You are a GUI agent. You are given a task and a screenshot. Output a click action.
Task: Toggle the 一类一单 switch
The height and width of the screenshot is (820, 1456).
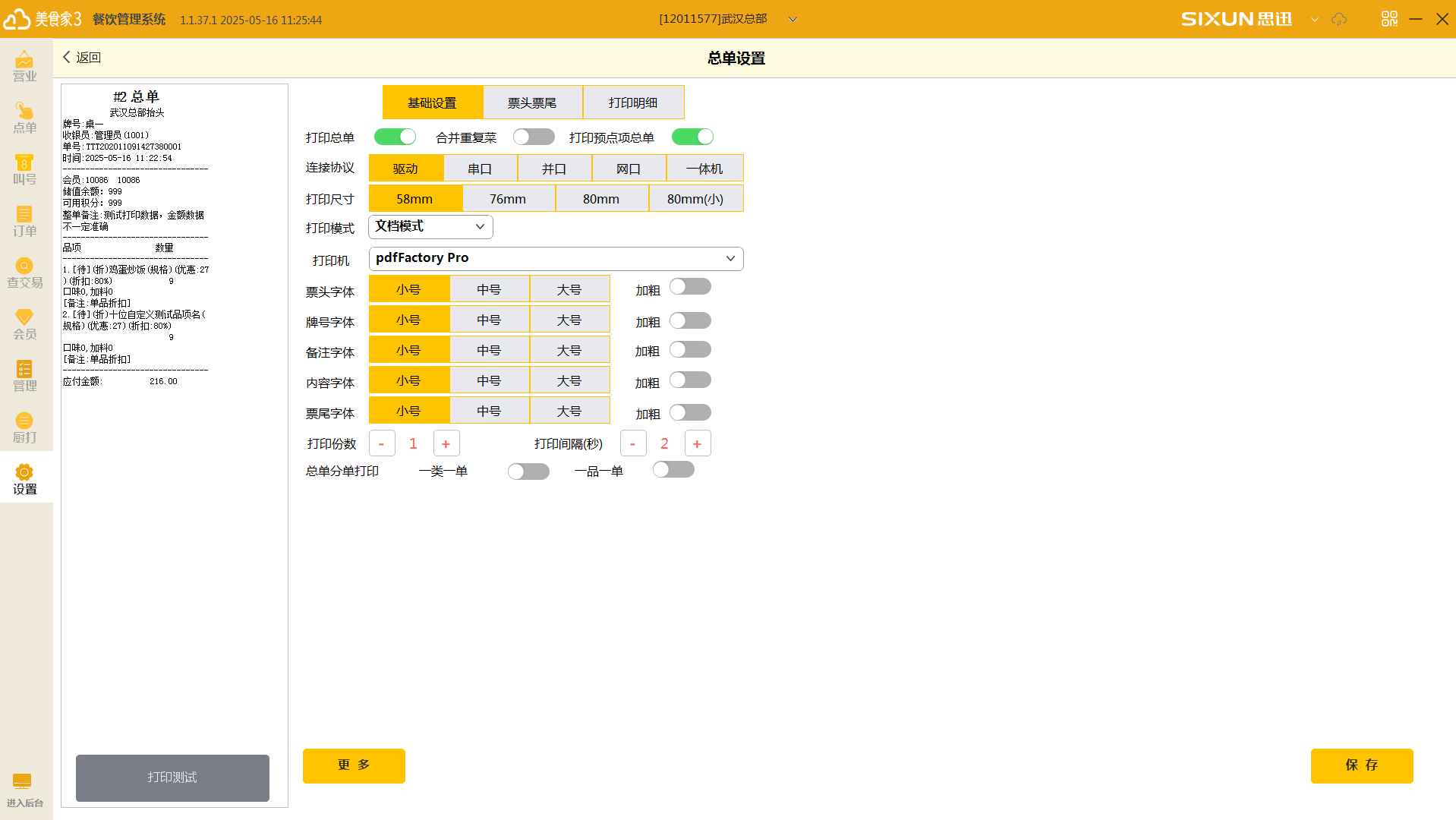[x=528, y=471]
